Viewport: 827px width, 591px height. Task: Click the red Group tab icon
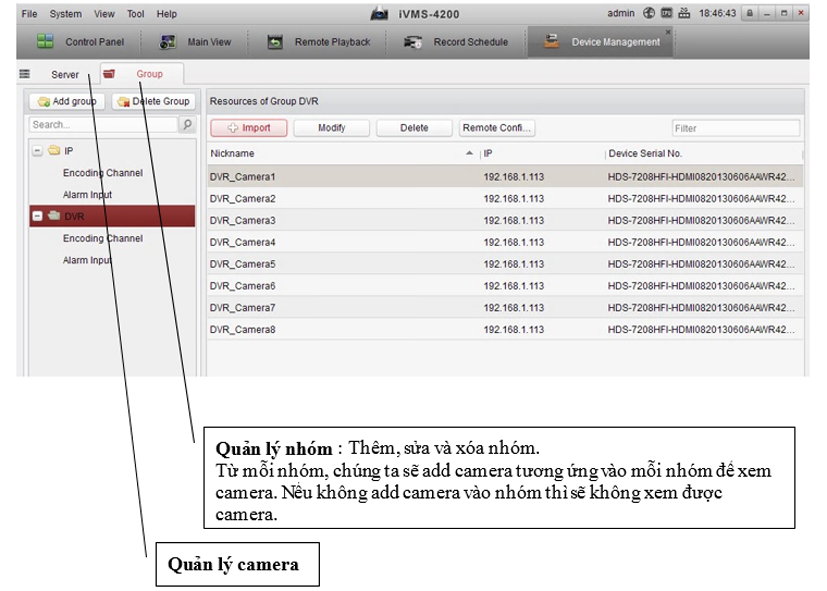coord(109,74)
